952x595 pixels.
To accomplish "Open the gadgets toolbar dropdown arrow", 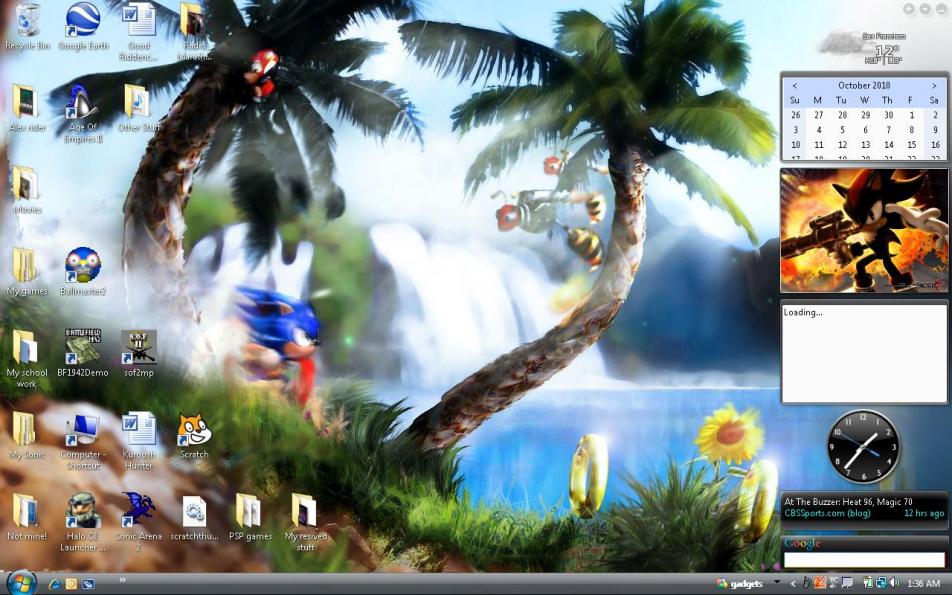I will 777,582.
